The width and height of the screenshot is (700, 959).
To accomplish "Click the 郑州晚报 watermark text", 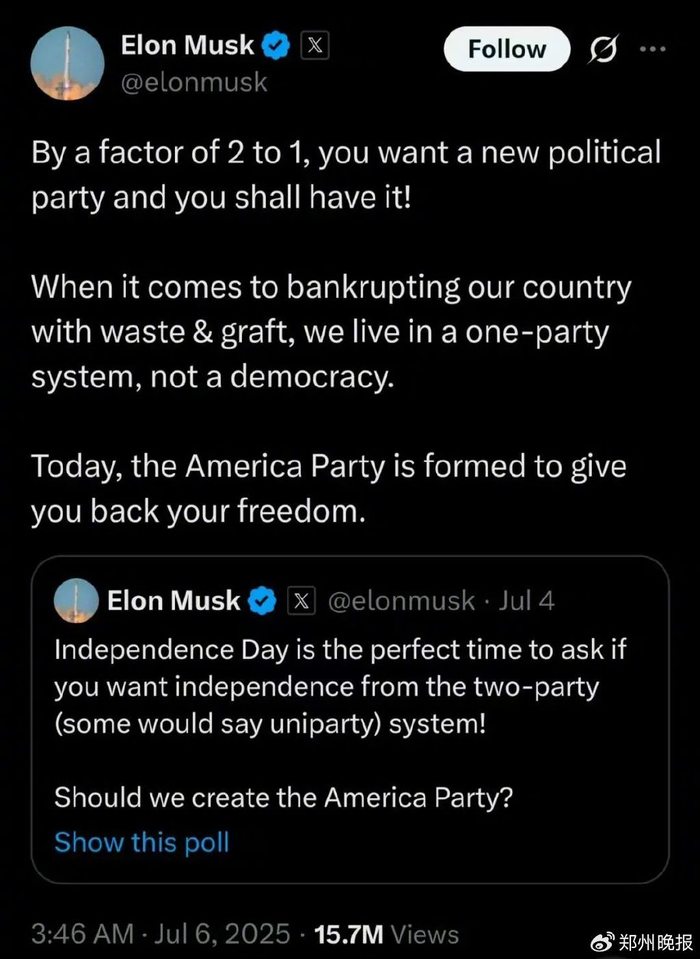I will 654,942.
